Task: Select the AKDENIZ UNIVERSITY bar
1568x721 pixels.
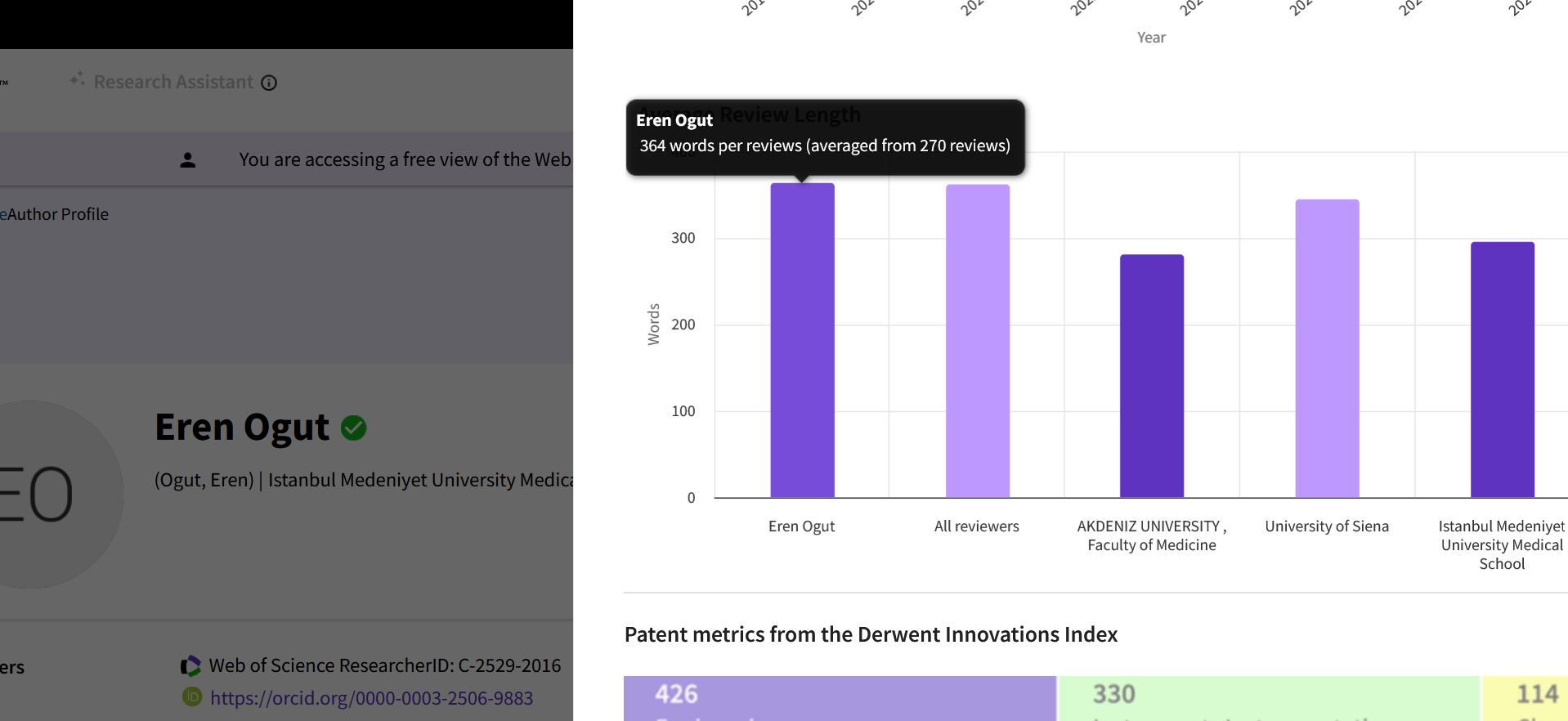Action: [x=1151, y=376]
